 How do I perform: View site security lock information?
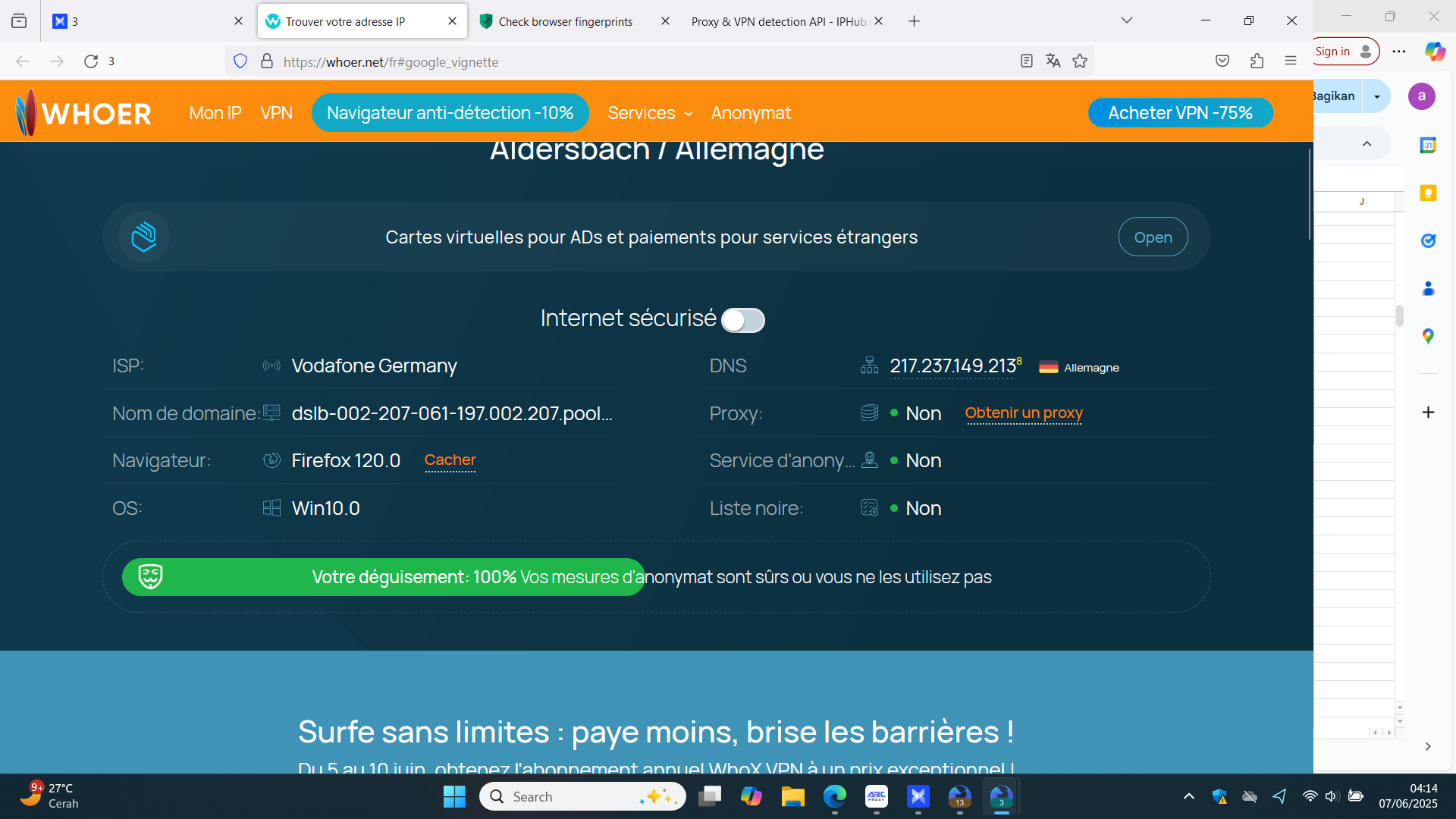267,61
